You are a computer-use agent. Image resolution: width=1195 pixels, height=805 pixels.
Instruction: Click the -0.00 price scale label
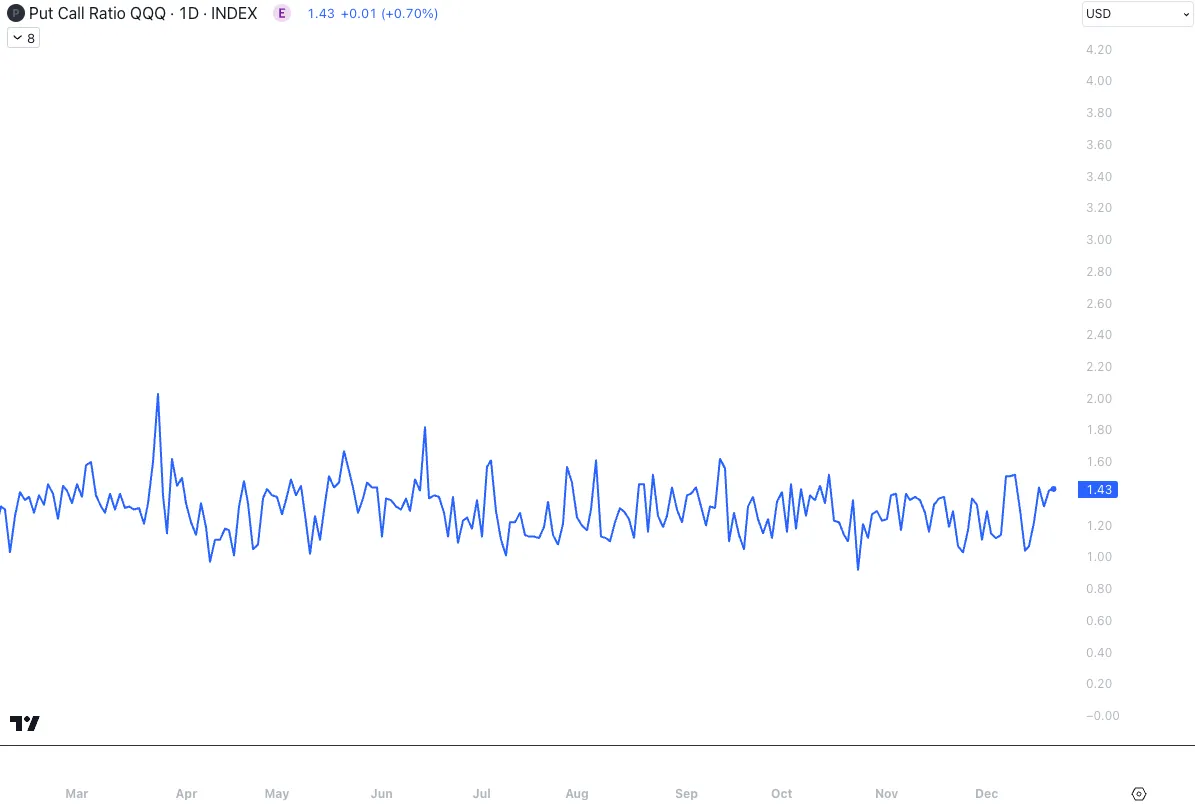point(1099,716)
